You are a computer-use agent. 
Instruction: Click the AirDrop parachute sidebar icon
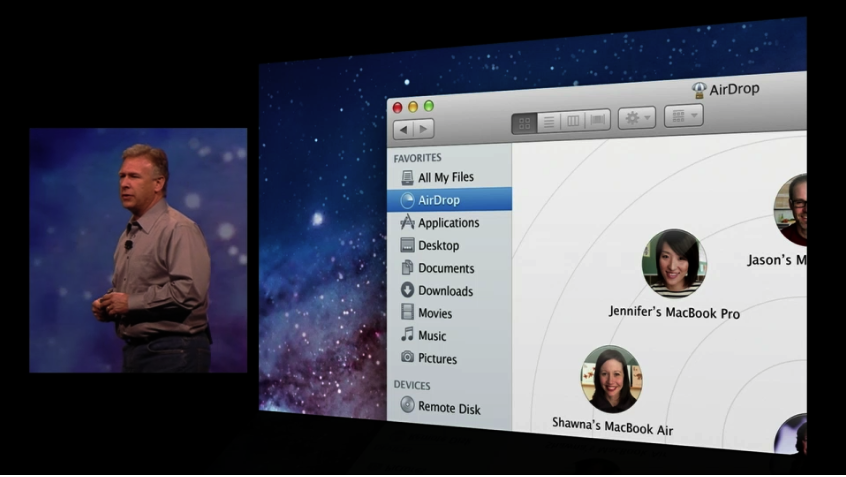click(x=407, y=200)
